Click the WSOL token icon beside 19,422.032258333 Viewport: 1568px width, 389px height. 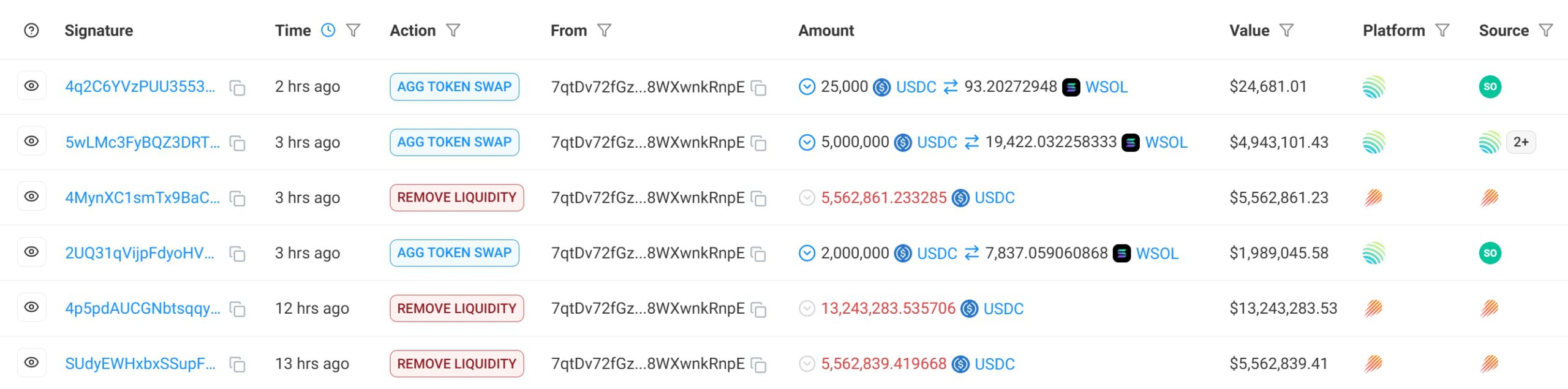(x=1131, y=143)
